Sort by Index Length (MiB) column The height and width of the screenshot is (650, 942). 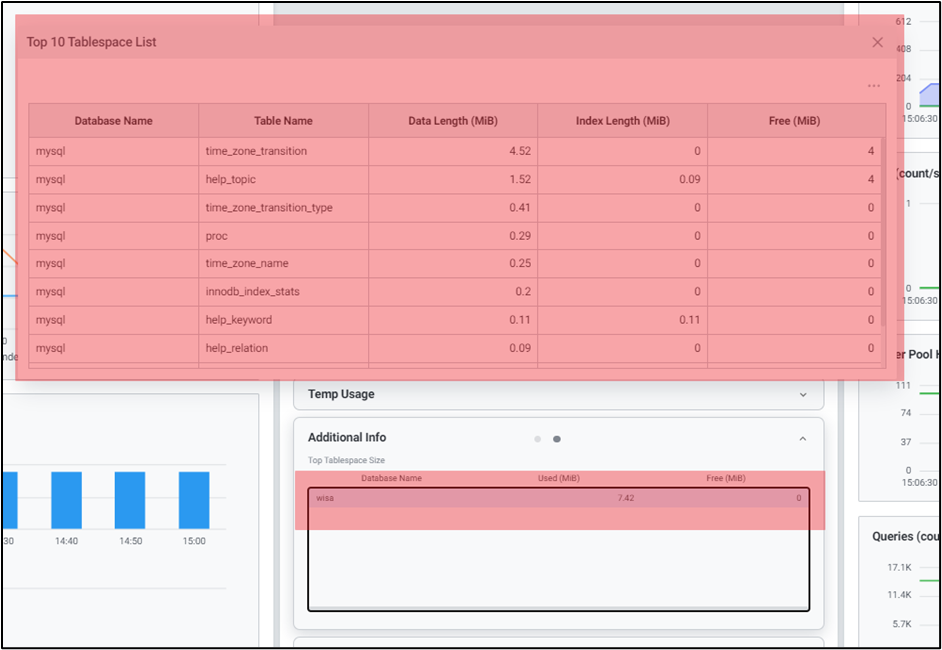tap(622, 121)
